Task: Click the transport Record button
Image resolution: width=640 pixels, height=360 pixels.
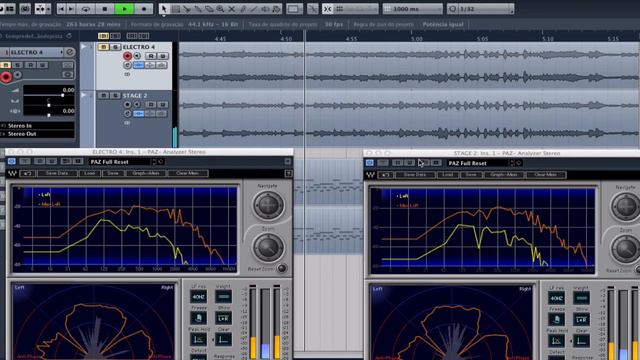Action: [144, 9]
